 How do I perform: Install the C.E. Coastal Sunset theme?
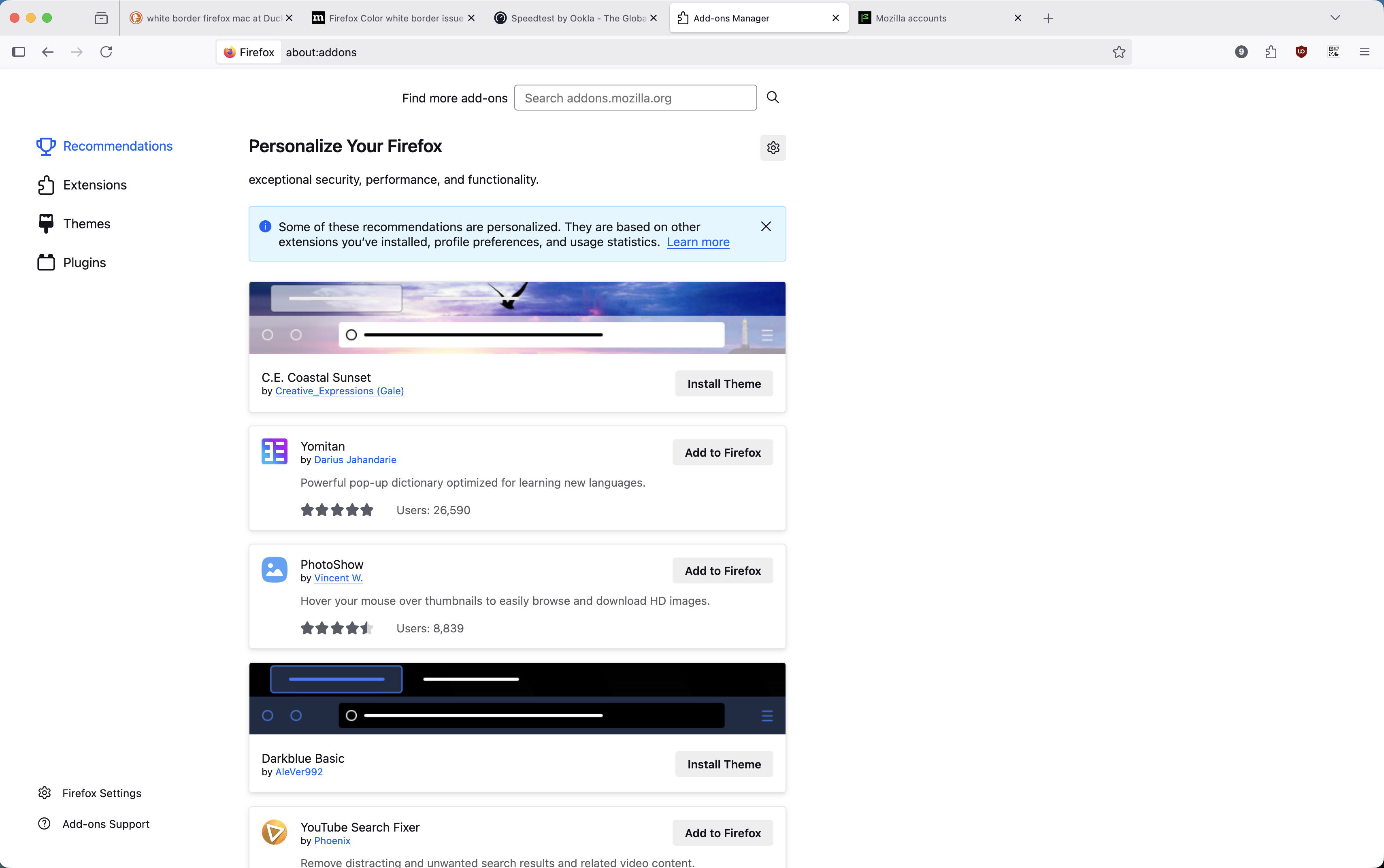(723, 384)
